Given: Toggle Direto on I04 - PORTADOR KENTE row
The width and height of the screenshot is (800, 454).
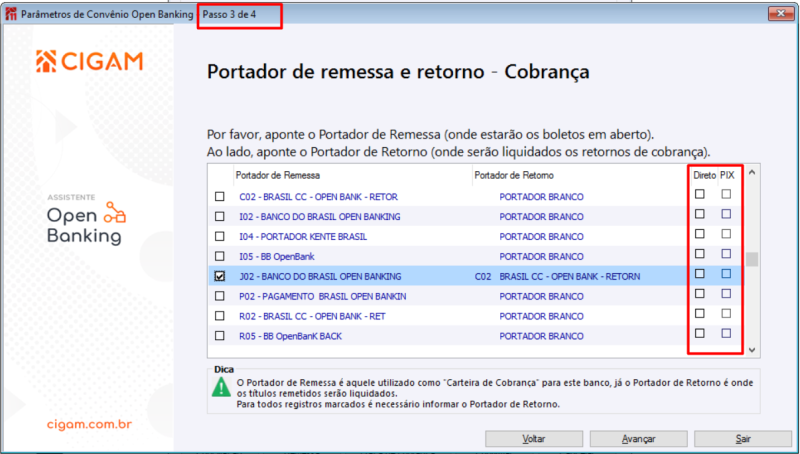Looking at the screenshot, I should [x=700, y=234].
